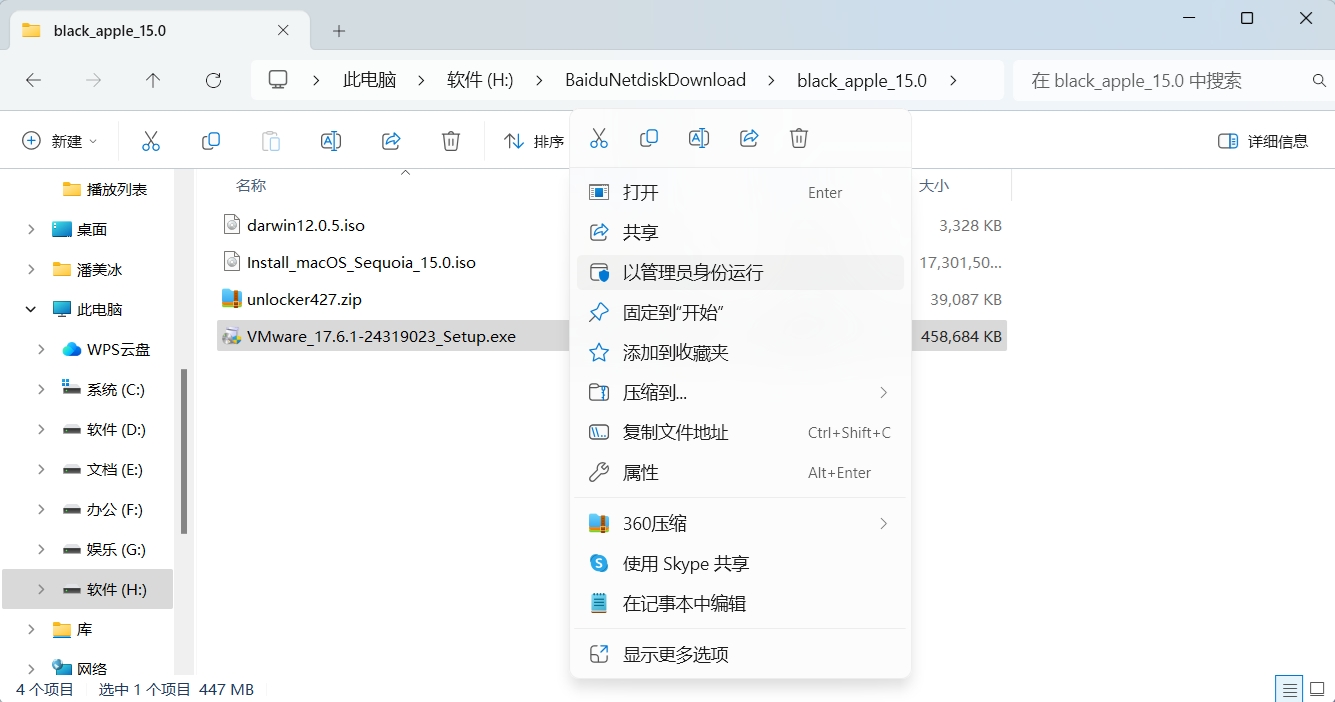
Task: Choose 使用 Skype 共享 option
Action: click(x=740, y=563)
